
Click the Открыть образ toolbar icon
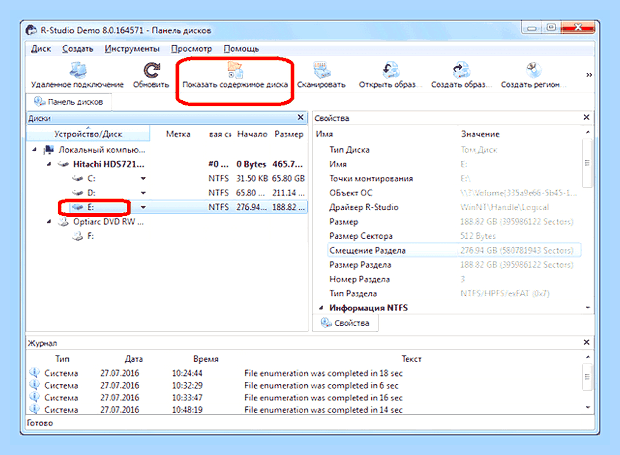(x=391, y=70)
